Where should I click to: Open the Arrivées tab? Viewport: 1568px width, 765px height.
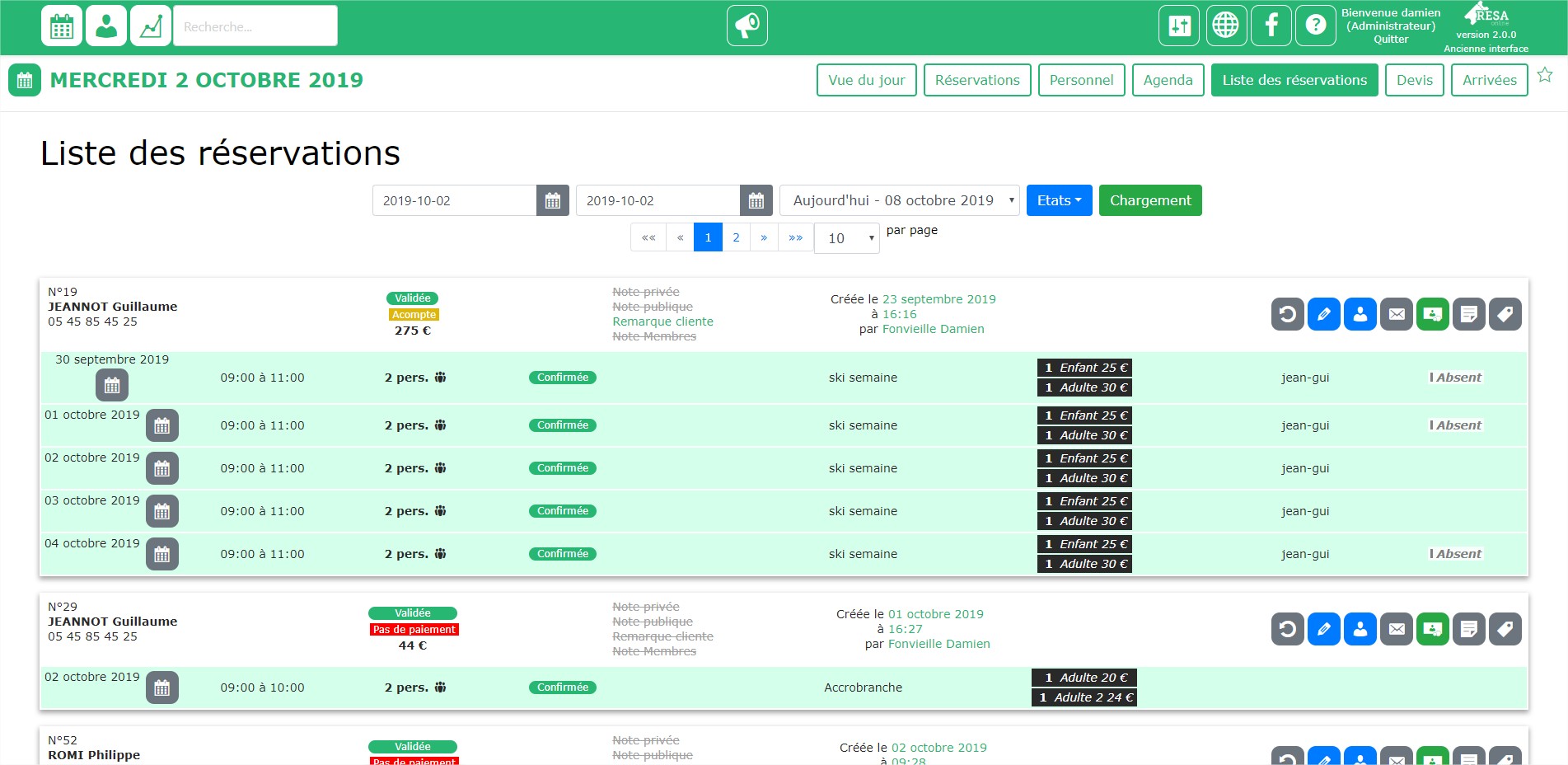1489,80
